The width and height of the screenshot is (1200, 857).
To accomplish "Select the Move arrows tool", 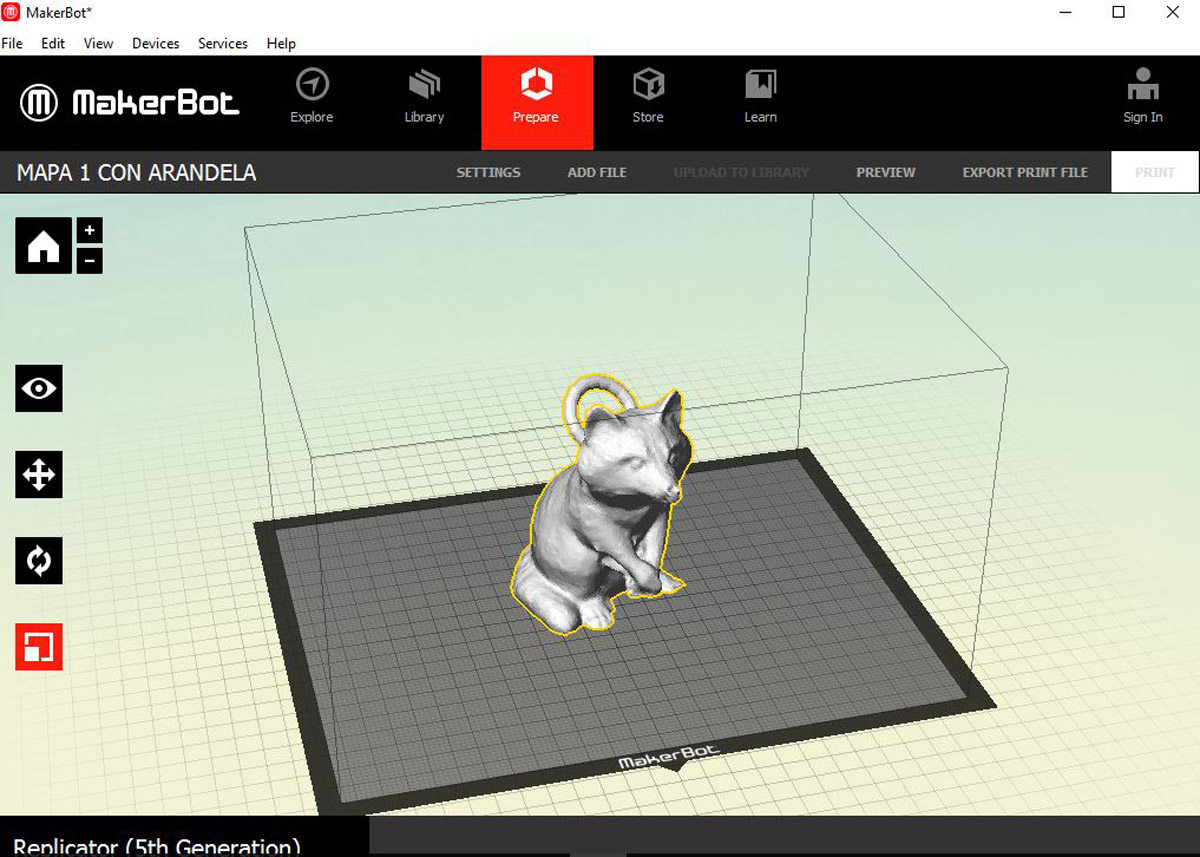I will (39, 474).
